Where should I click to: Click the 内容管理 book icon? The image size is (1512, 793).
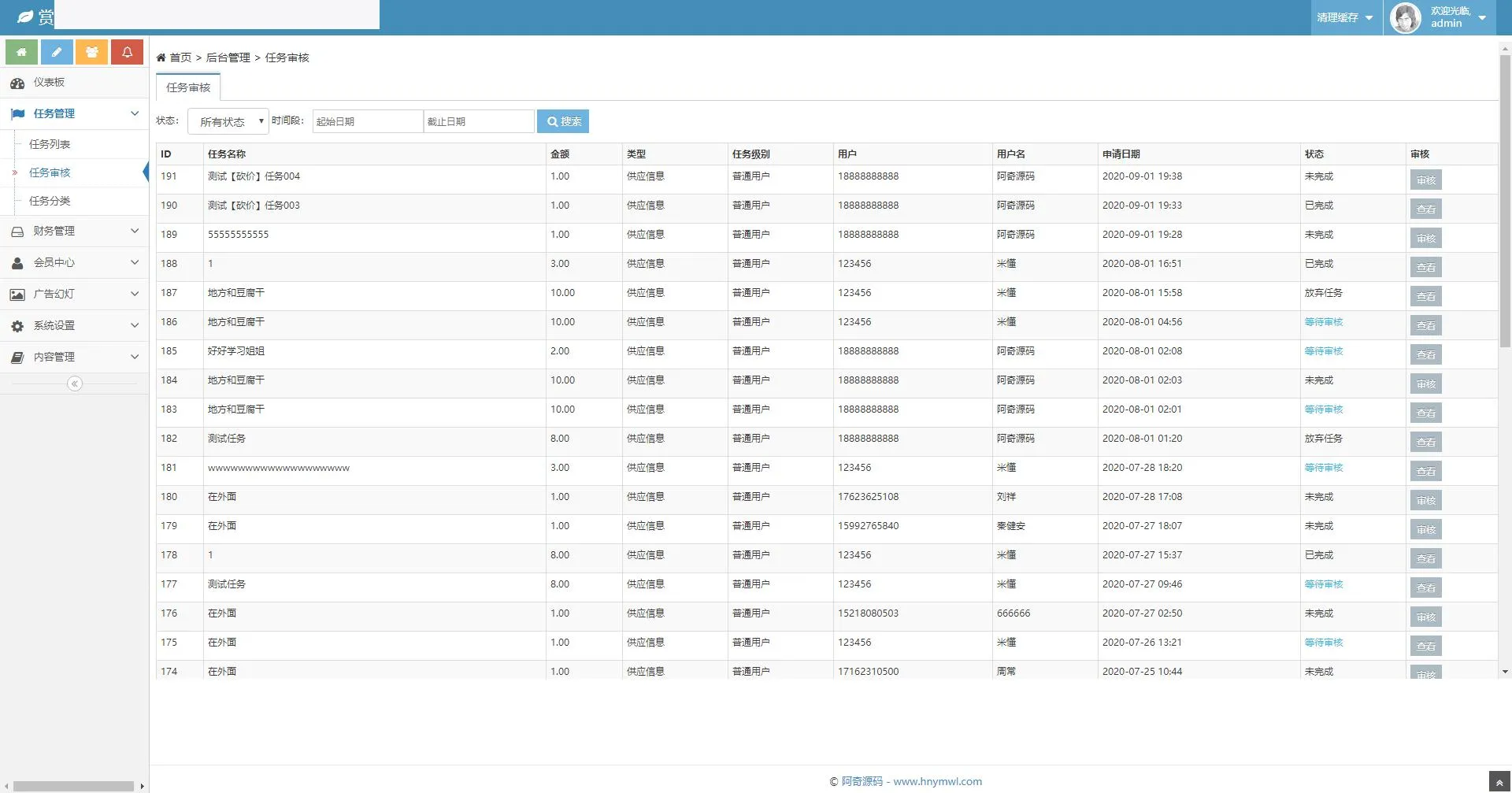[17, 358]
